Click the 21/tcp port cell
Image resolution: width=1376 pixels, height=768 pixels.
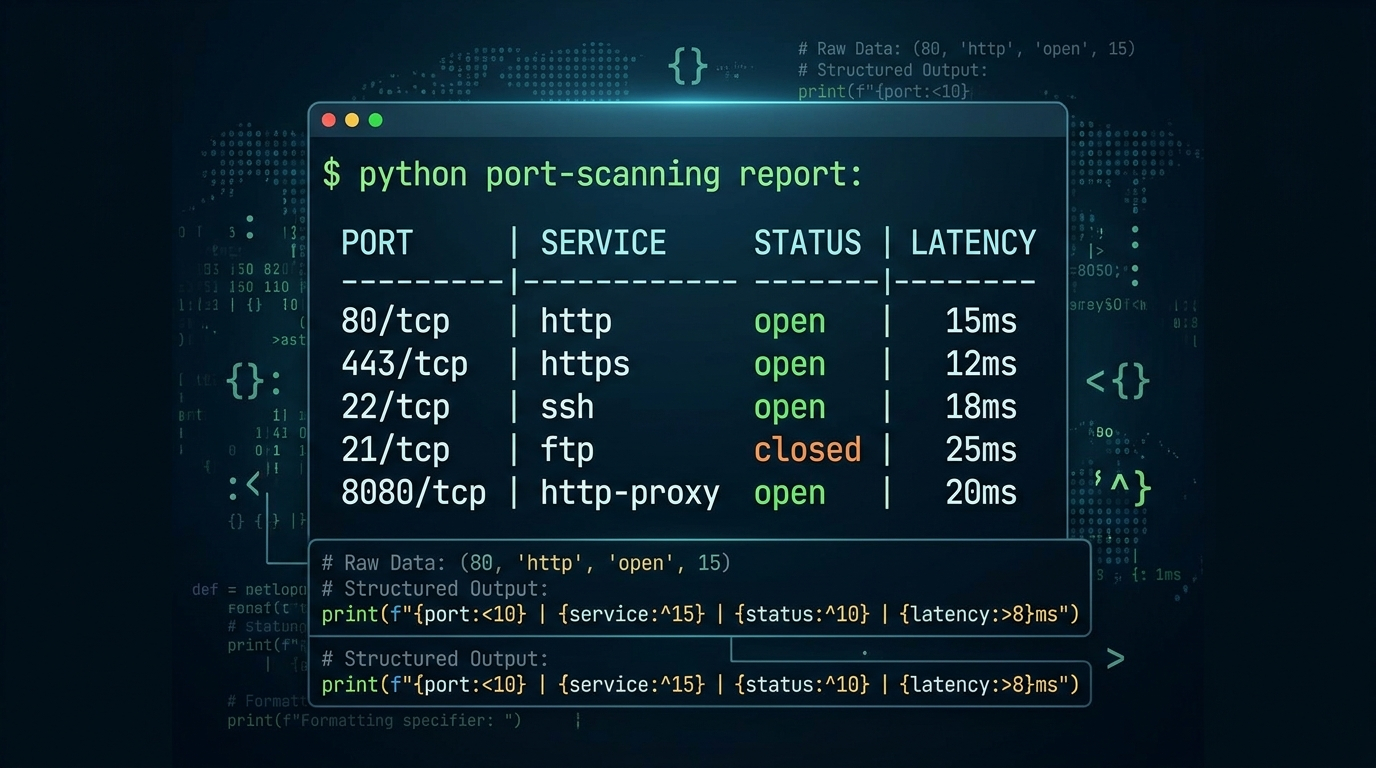click(395, 450)
